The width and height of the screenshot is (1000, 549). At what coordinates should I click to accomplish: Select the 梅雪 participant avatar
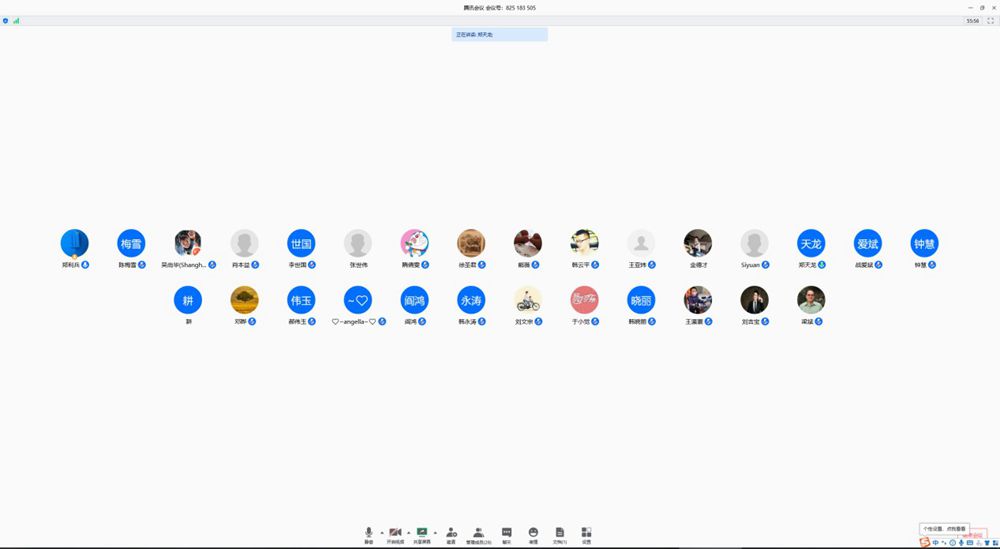pyautogui.click(x=131, y=243)
